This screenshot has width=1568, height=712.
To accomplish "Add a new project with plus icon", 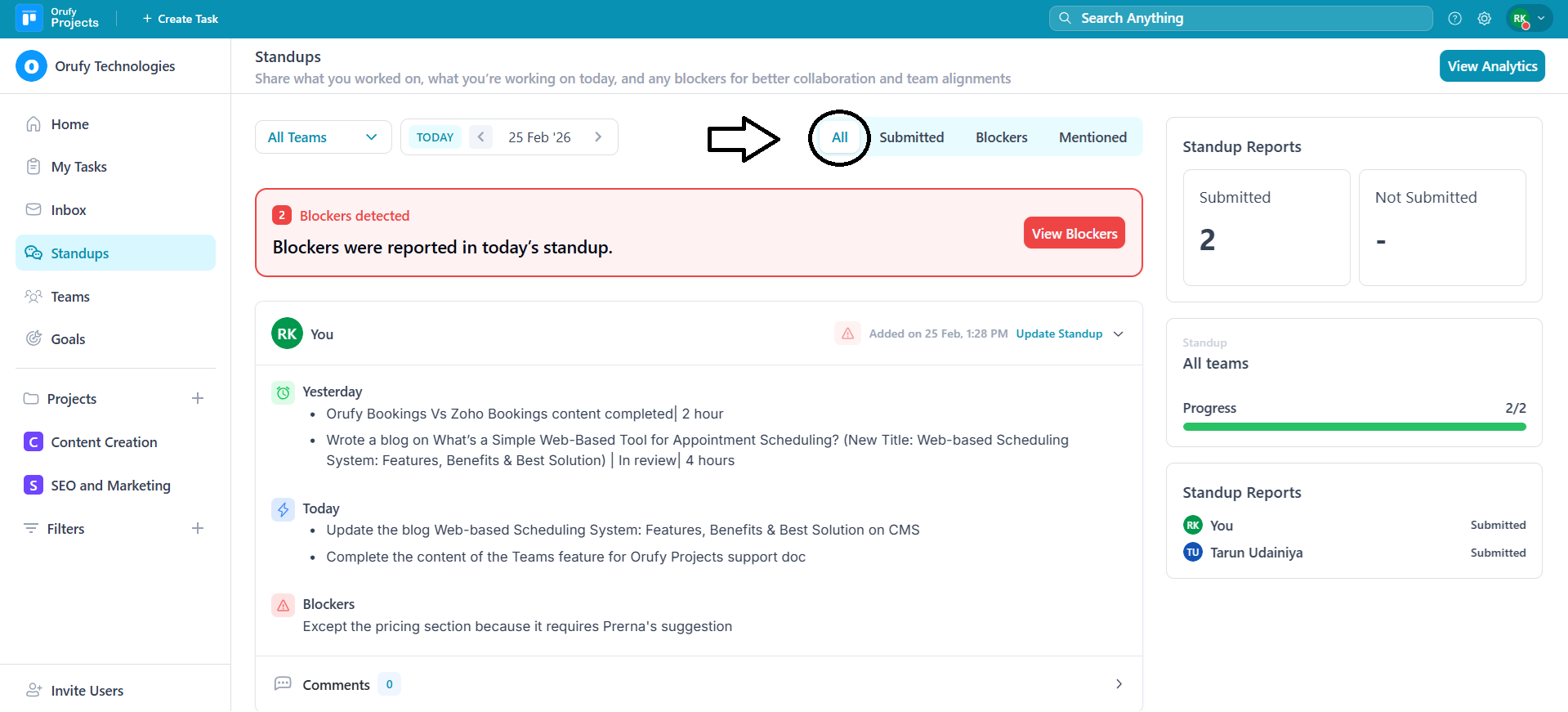I will 198,399.
